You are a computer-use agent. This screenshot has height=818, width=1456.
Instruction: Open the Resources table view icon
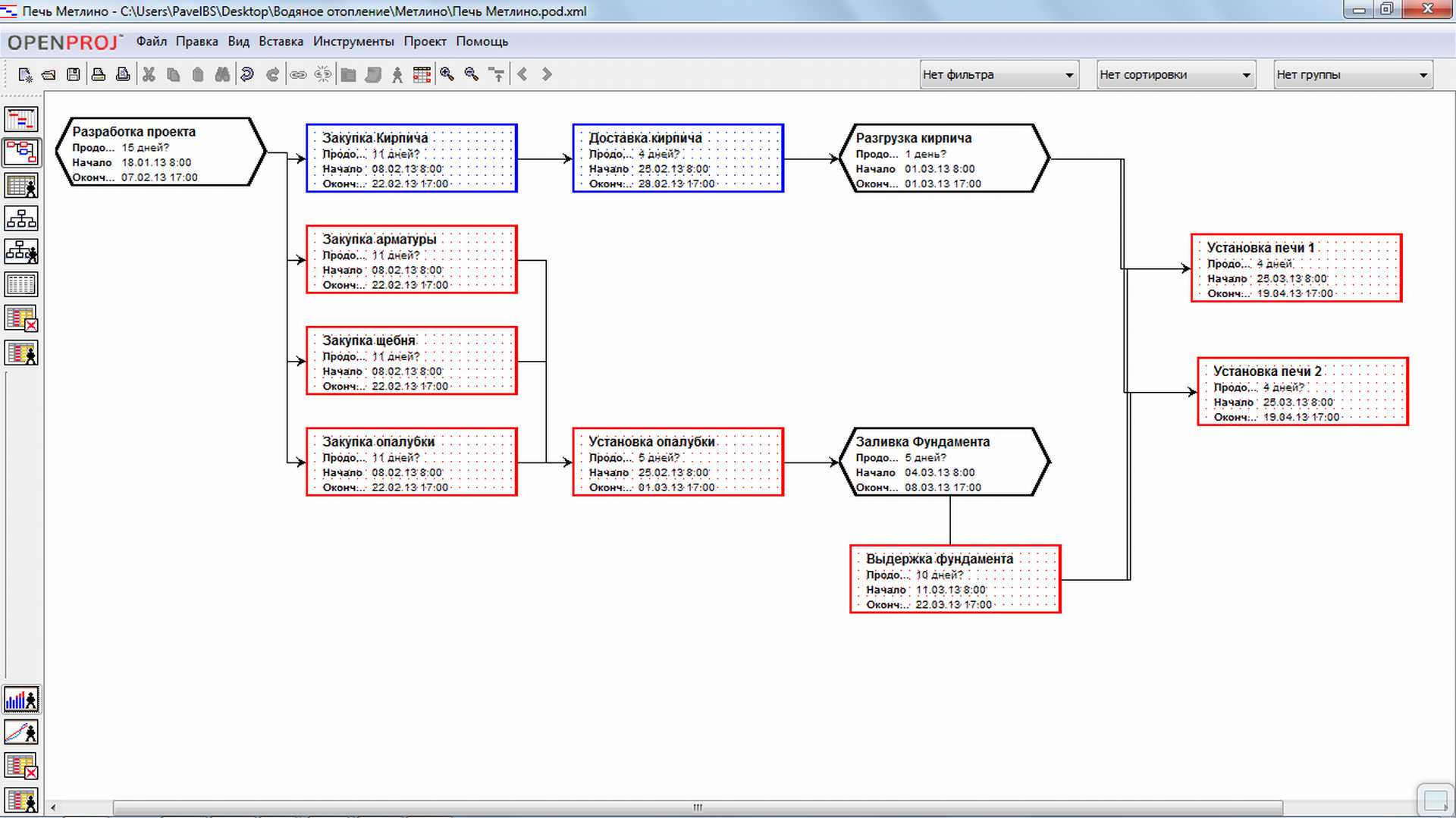pyautogui.click(x=20, y=186)
